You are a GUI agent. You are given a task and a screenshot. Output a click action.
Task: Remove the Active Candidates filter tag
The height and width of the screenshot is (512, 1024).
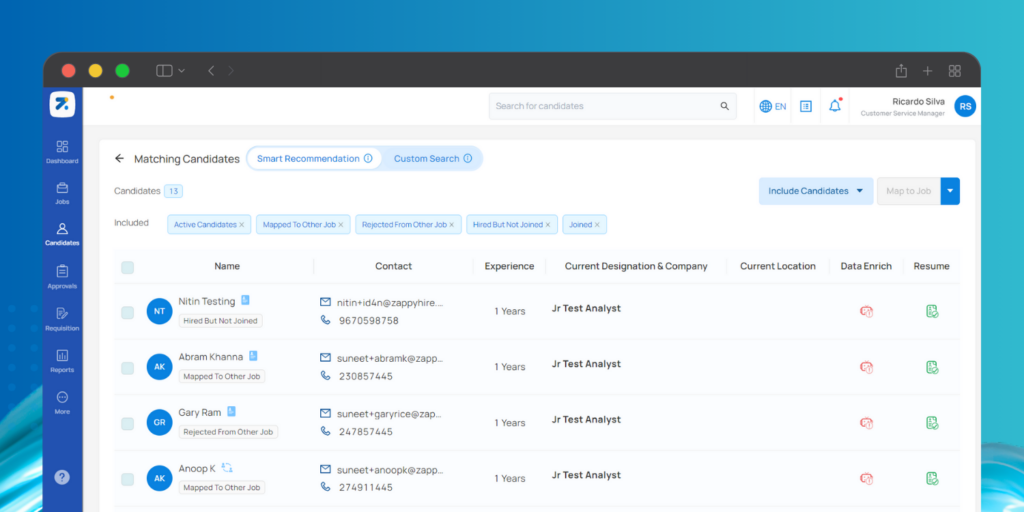241,225
